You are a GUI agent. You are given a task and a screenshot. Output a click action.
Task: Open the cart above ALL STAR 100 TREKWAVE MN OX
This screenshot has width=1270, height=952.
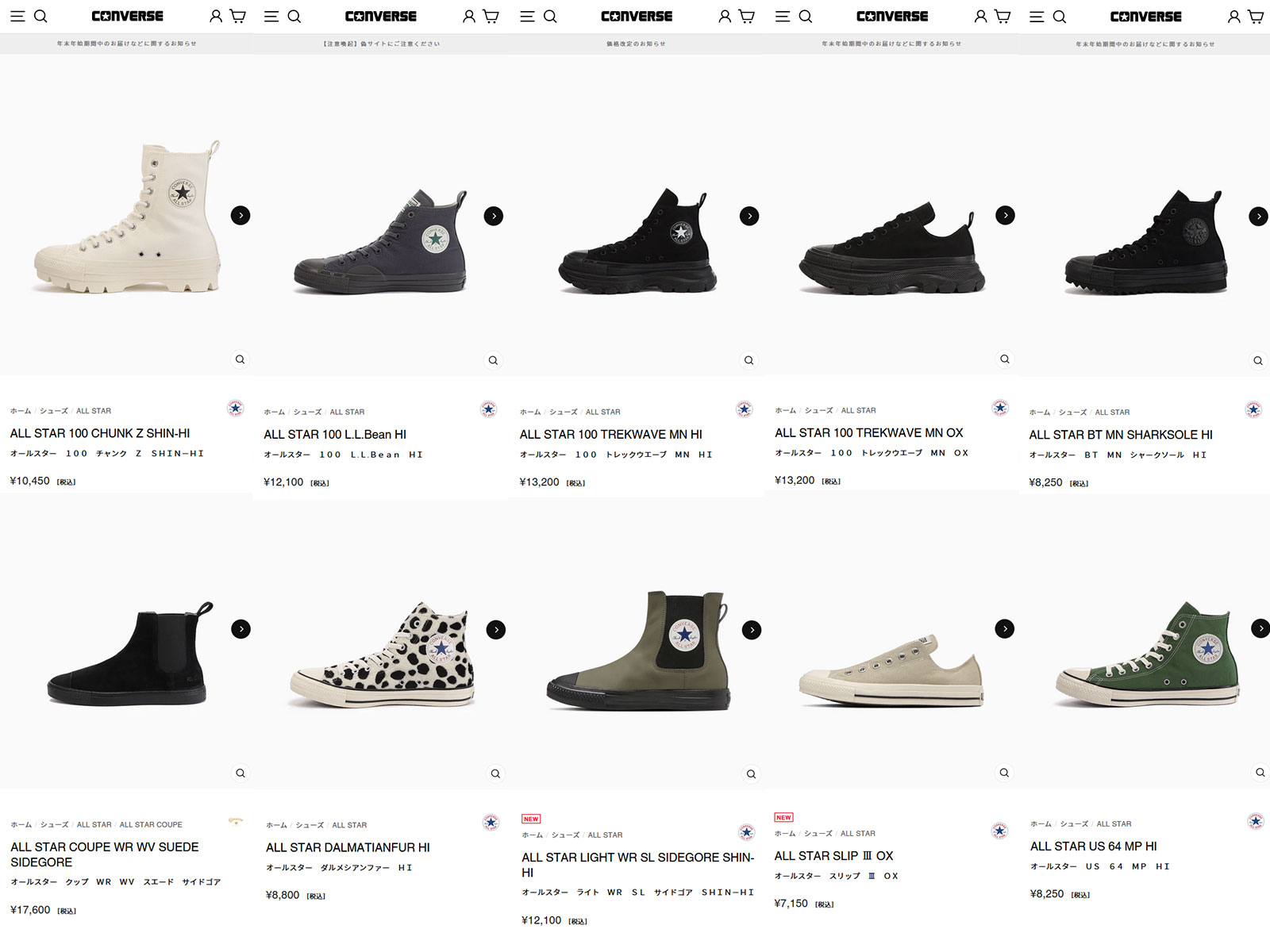pos(1003,17)
